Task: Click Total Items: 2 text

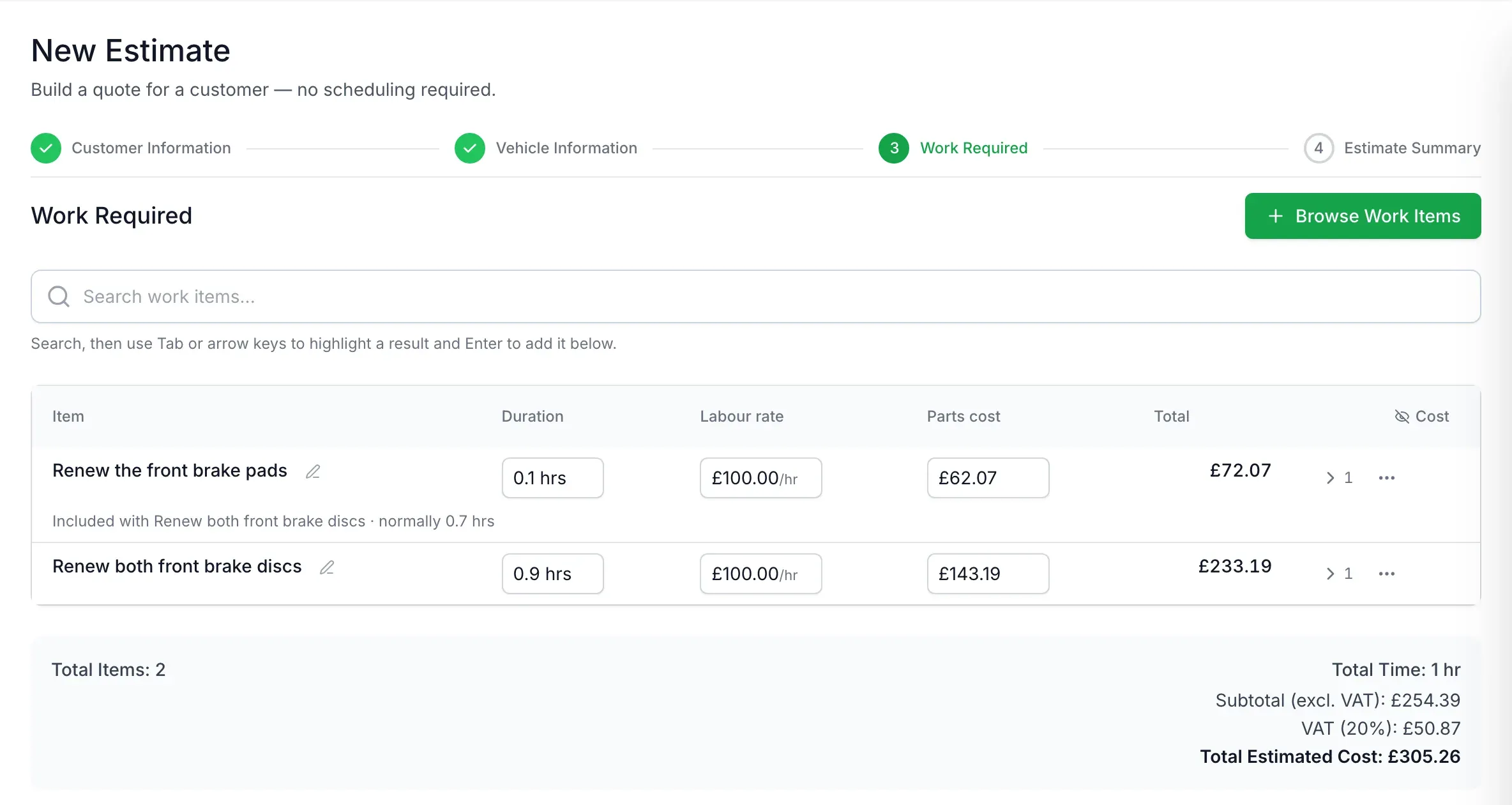Action: click(x=109, y=670)
